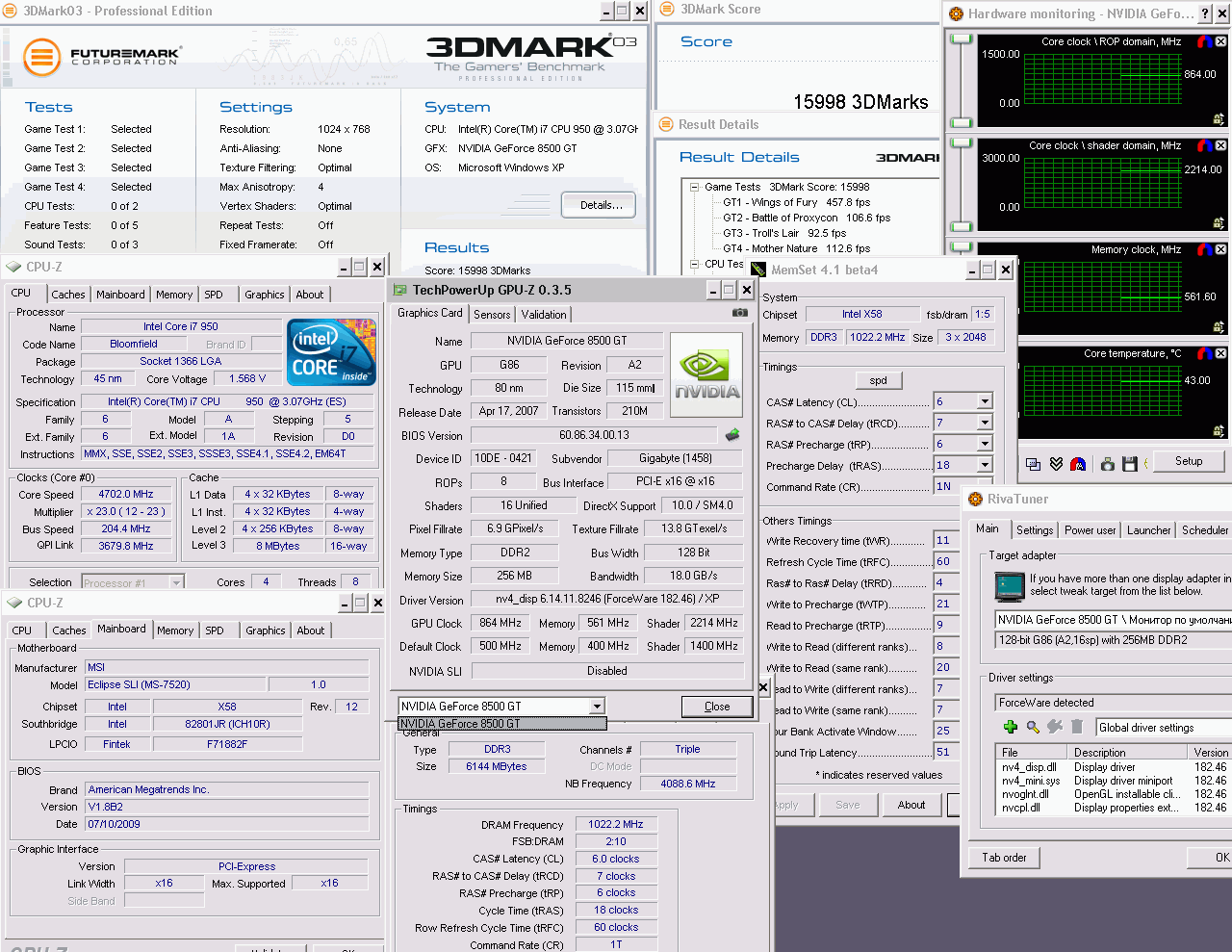1232x952 pixels.
Task: Open Processor selection dropdown in CPU-Z
Action: (x=176, y=582)
